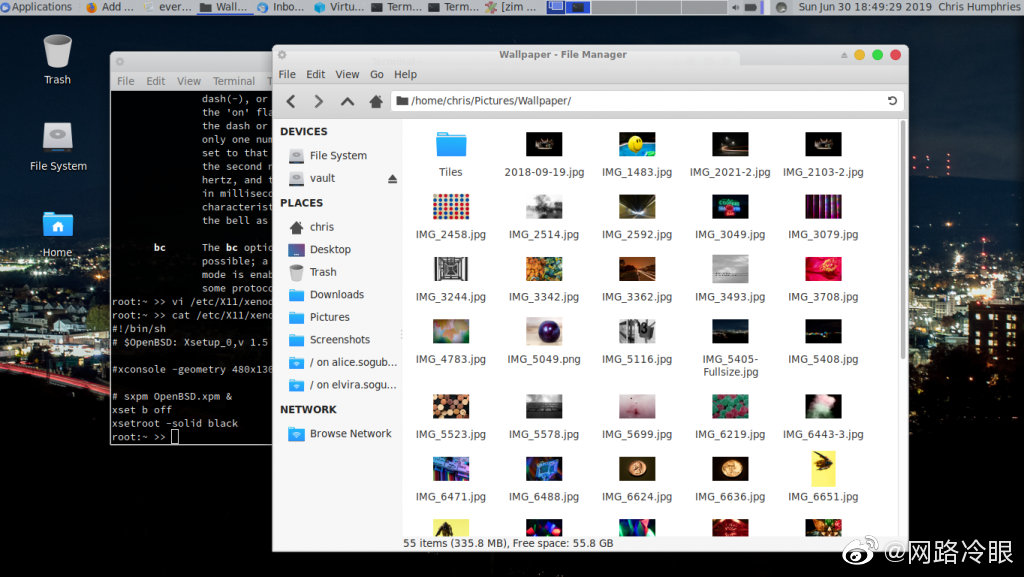Select the IMG_5049.png thumbnail

(x=544, y=332)
